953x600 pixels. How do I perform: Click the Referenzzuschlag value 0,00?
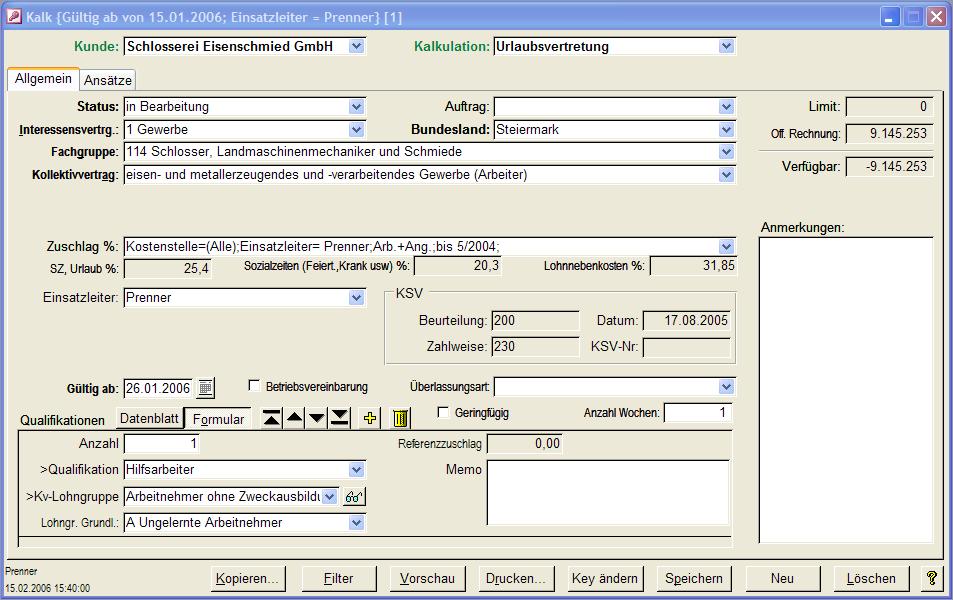coord(525,444)
